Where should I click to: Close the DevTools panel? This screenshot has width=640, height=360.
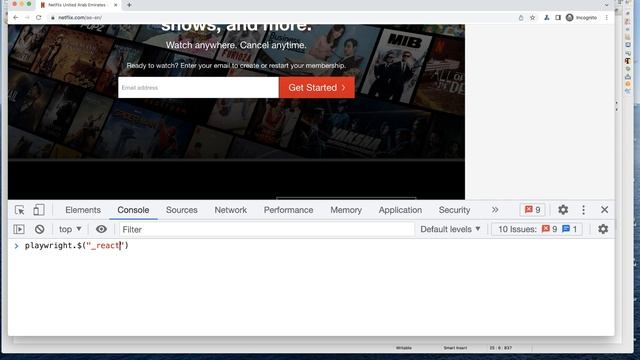pyautogui.click(x=604, y=210)
